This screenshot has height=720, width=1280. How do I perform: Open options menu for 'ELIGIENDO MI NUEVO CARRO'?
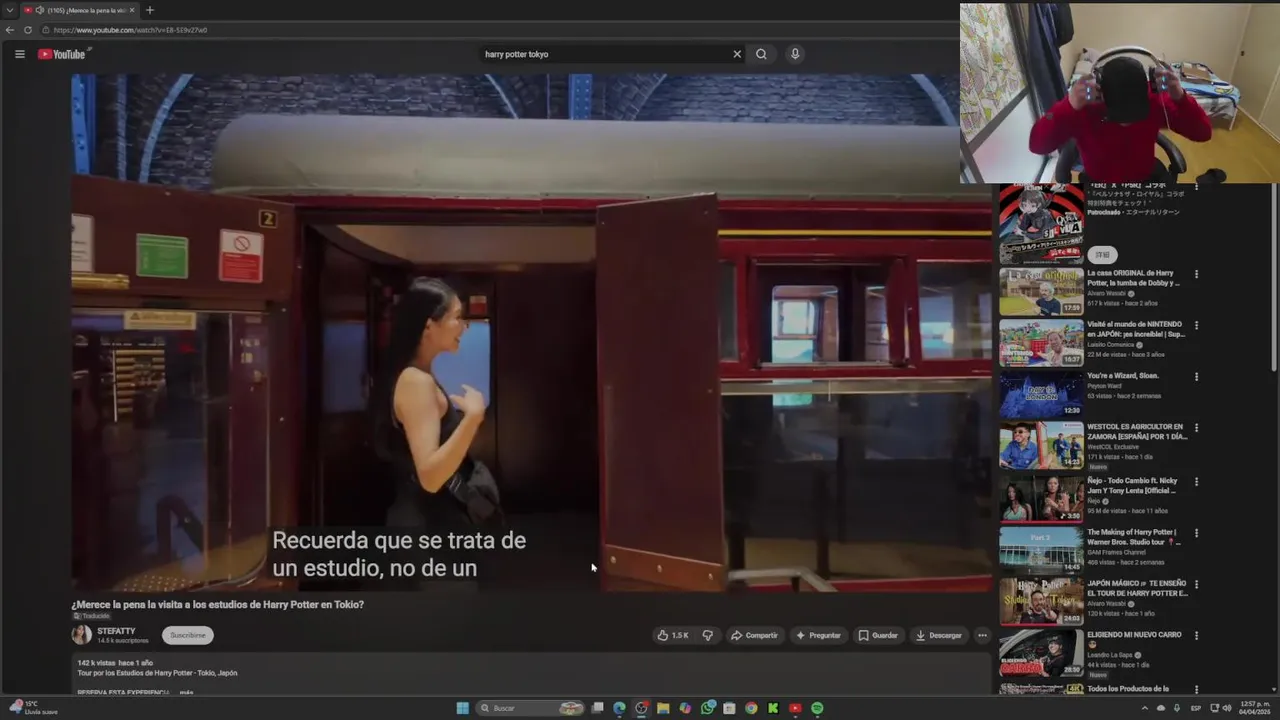click(1196, 636)
